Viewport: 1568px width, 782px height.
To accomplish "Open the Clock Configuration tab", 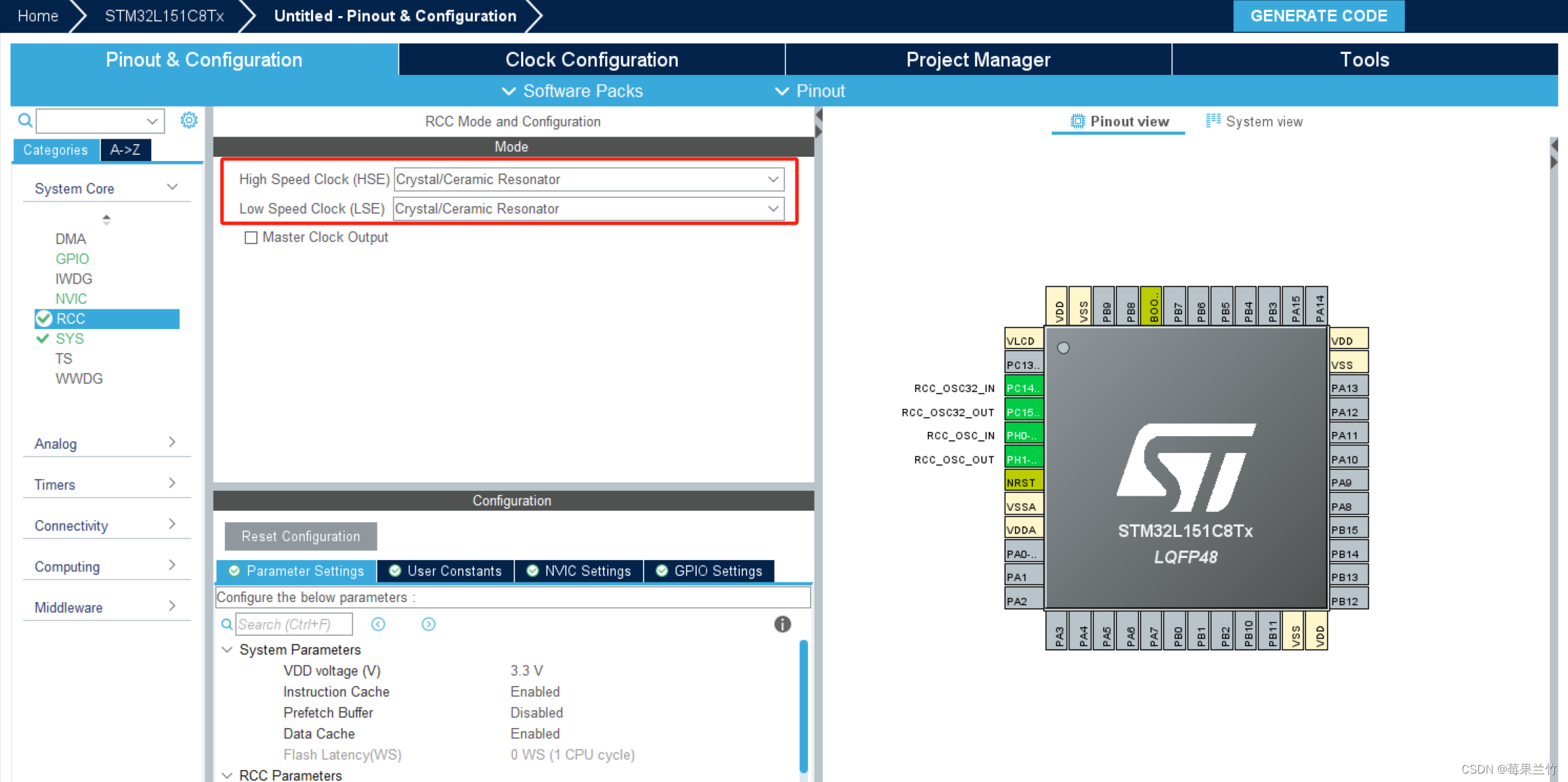I will click(x=592, y=60).
